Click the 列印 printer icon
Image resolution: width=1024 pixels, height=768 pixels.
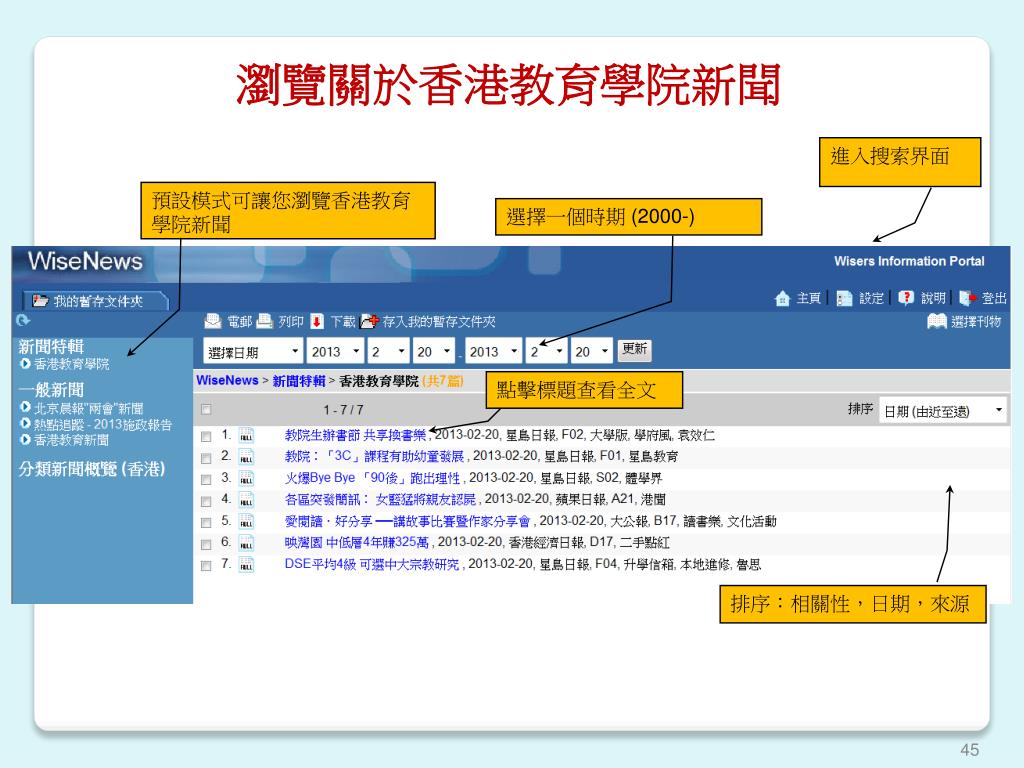pos(264,321)
